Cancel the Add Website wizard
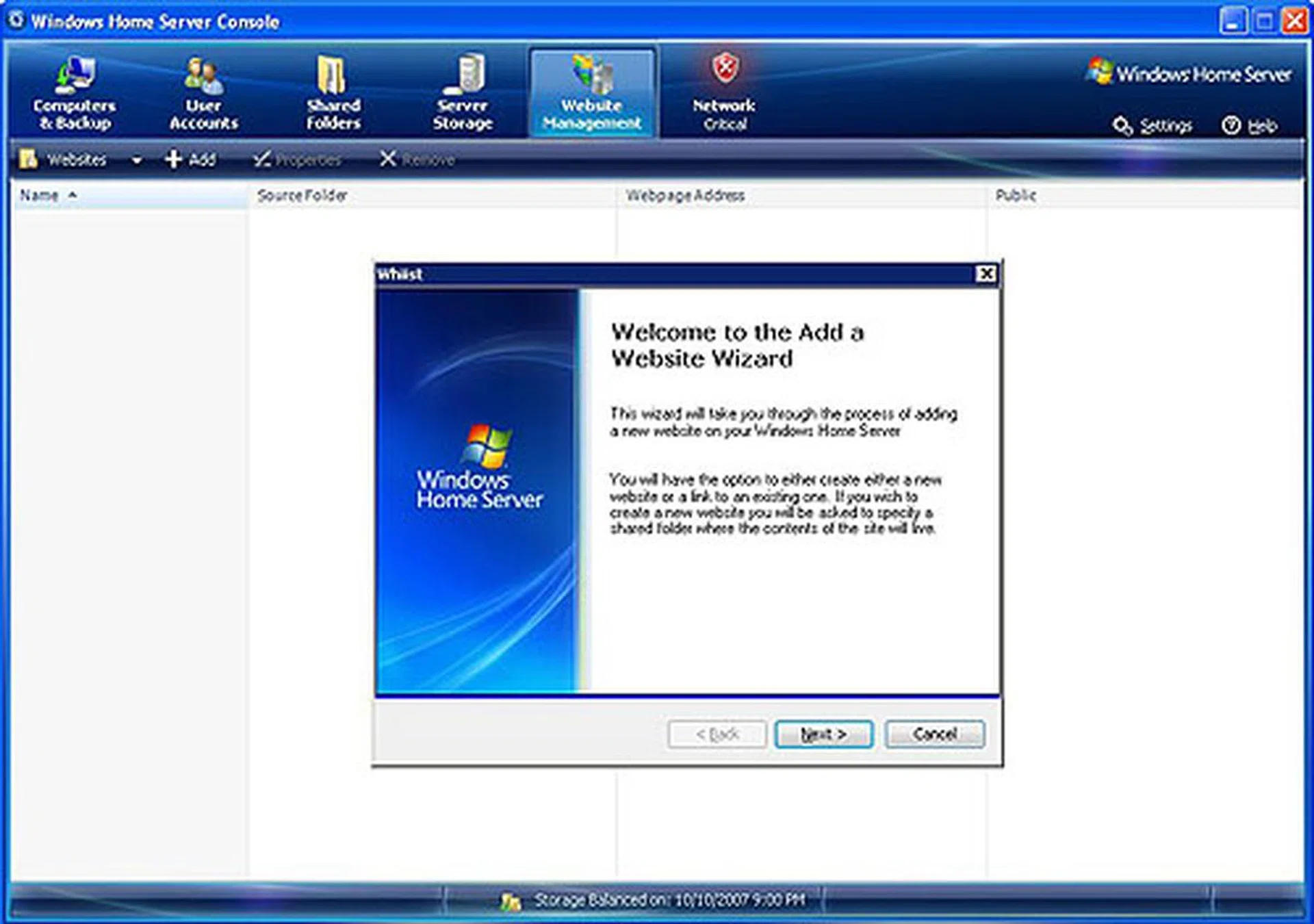 934,734
